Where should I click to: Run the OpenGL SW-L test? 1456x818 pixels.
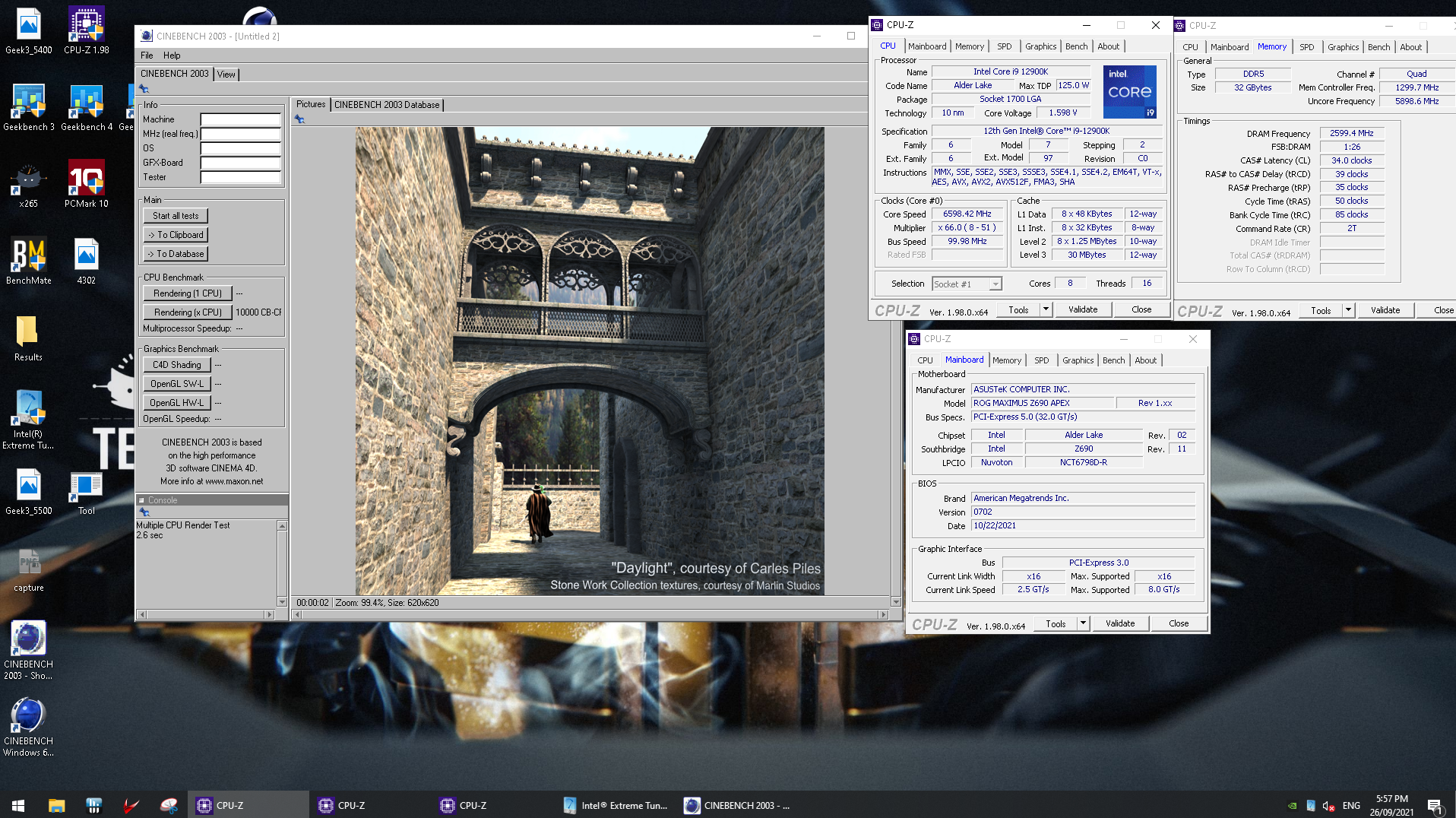(x=177, y=384)
